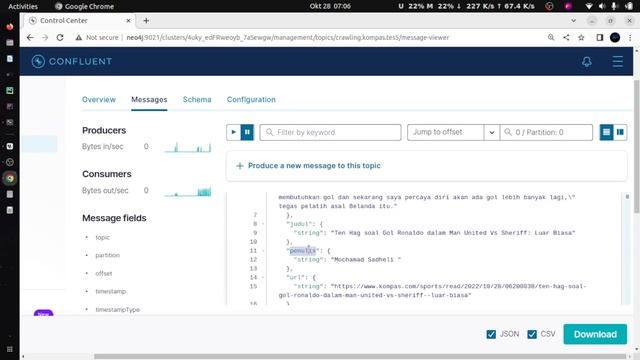Click the Bytes in/sec sparkline chart

pyautogui.click(x=188, y=147)
